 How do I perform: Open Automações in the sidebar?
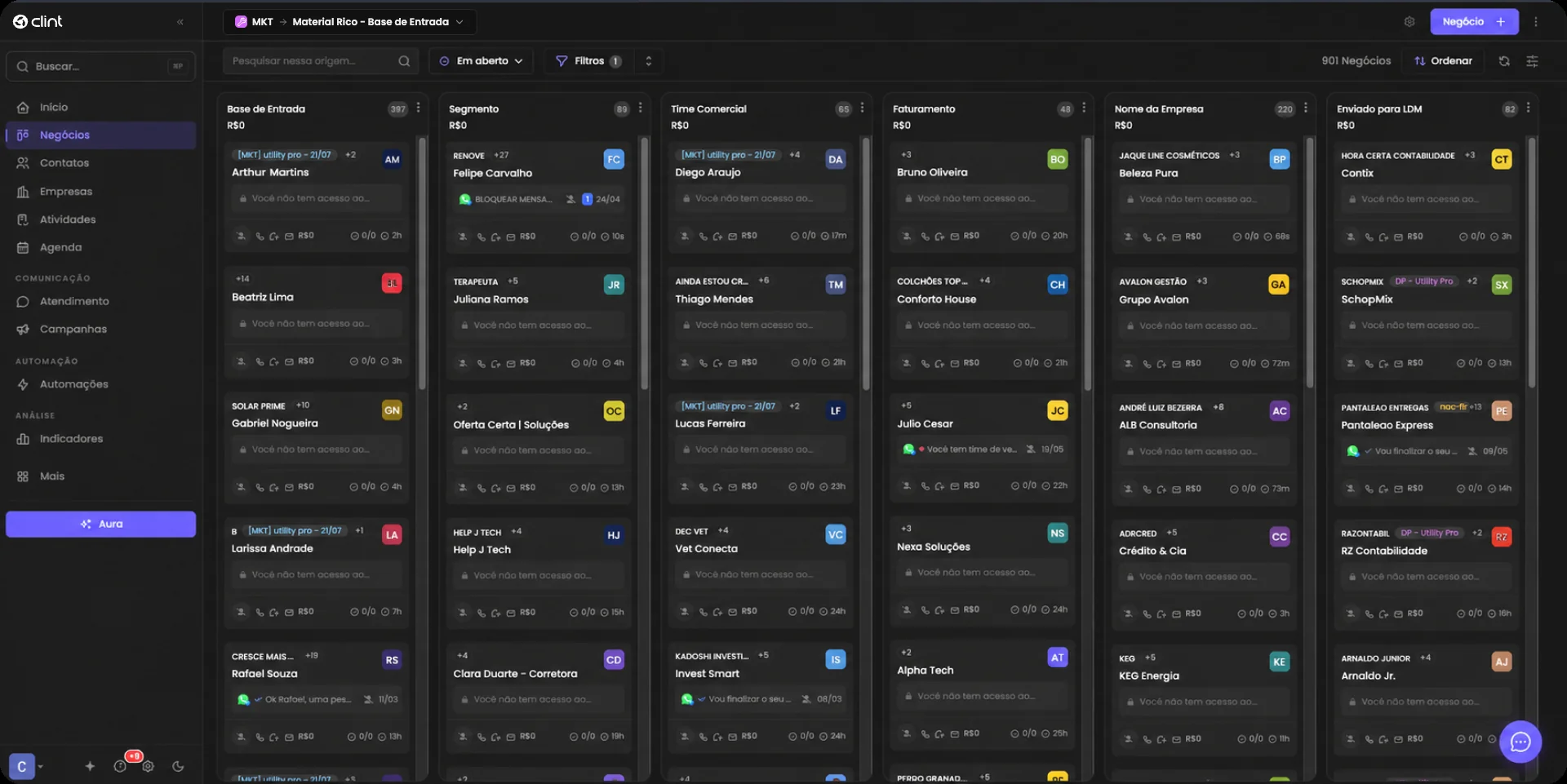point(100,385)
